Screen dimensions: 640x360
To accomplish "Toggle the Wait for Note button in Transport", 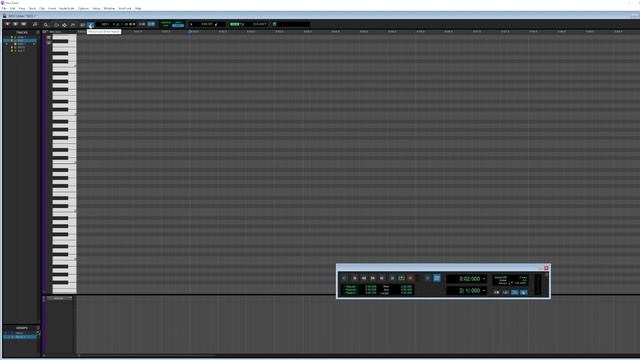I will point(496,292).
